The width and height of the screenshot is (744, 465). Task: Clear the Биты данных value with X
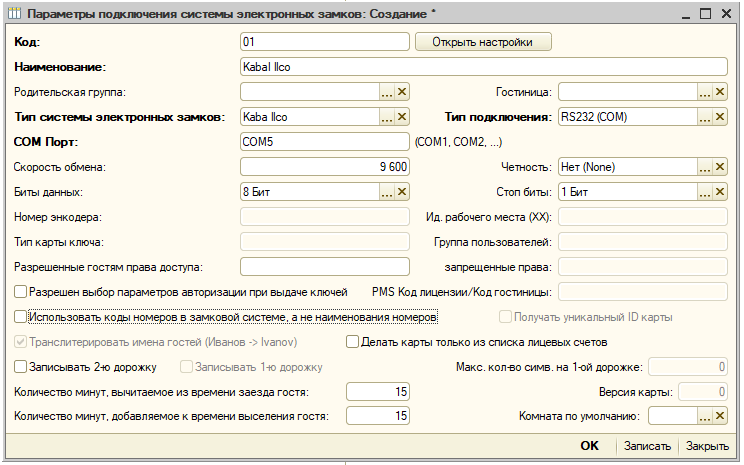coord(402,192)
